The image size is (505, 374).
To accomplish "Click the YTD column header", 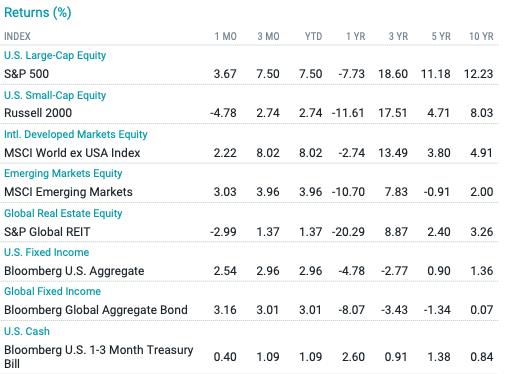I will (x=313, y=36).
